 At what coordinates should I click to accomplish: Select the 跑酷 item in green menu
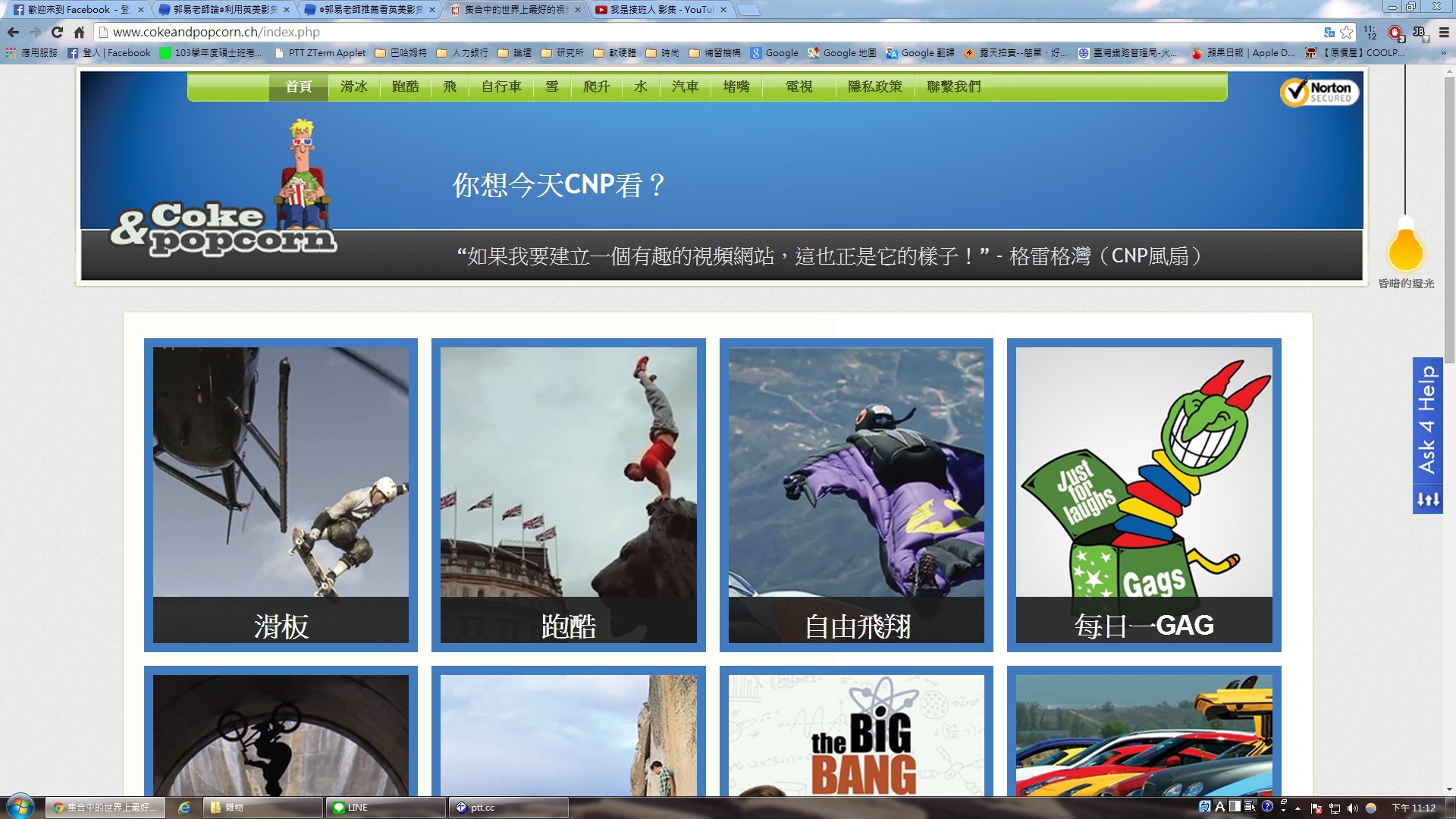[x=405, y=86]
